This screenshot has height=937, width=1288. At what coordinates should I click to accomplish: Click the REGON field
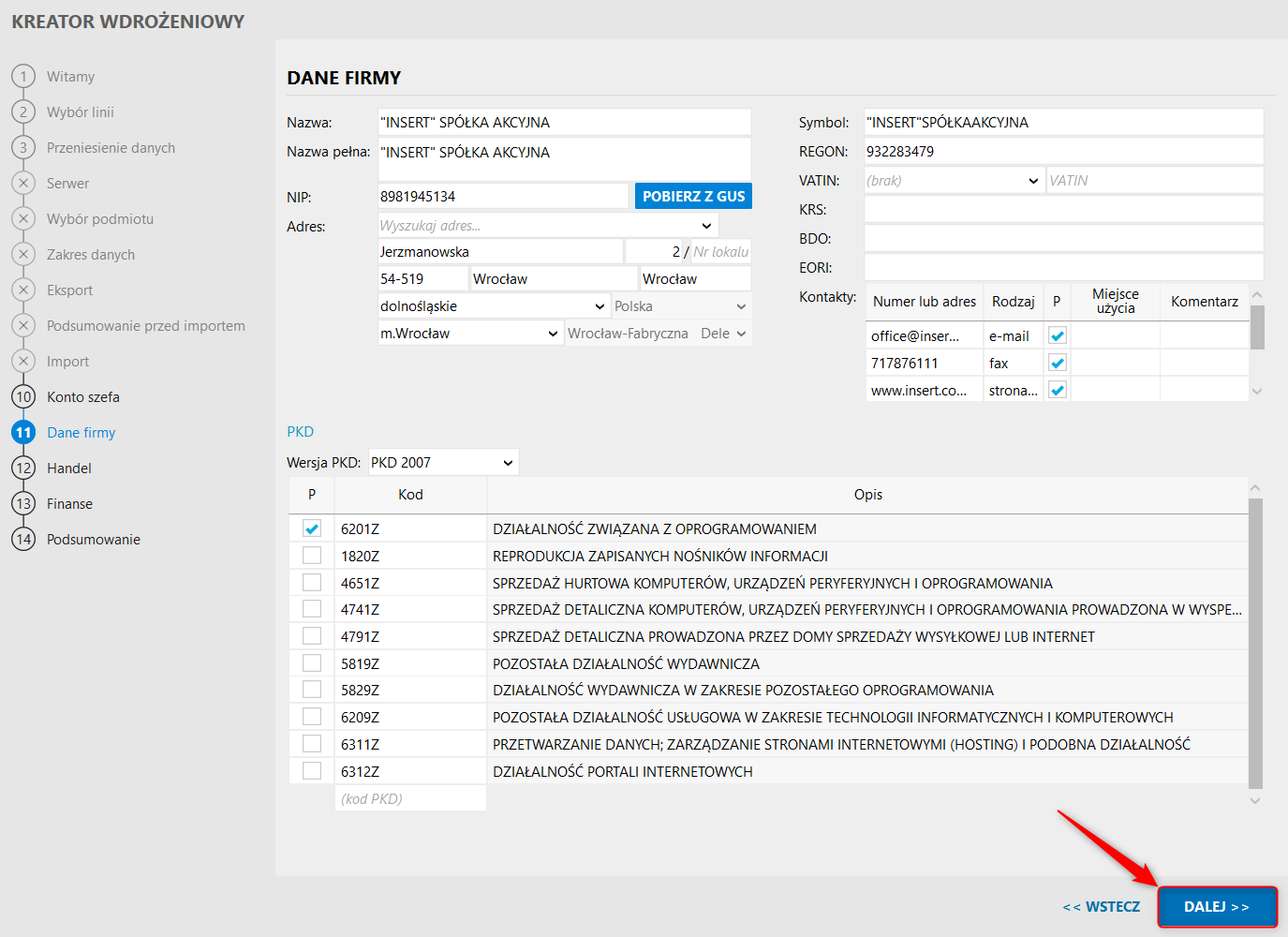1063,152
